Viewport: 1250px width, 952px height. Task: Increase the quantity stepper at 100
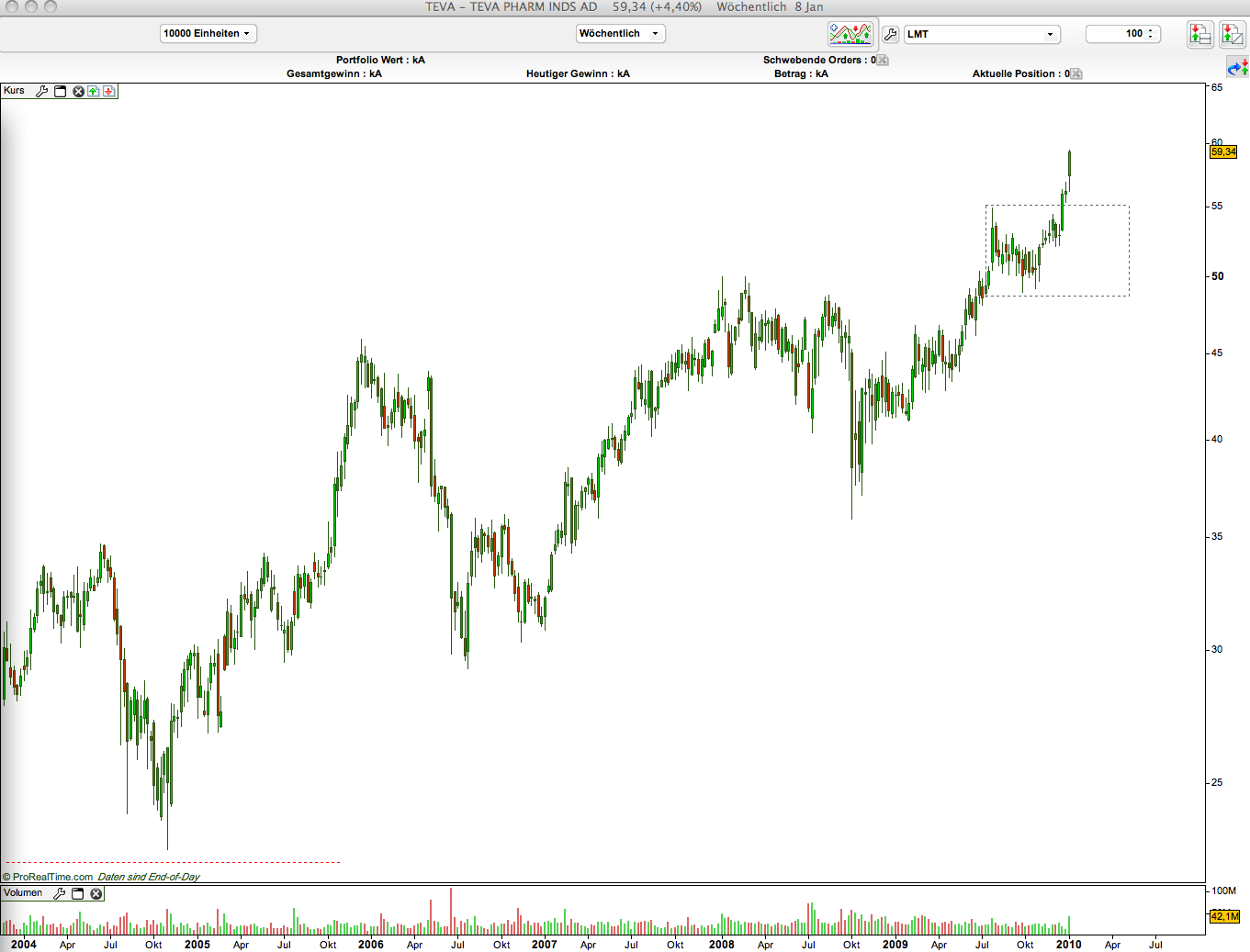click(1150, 30)
